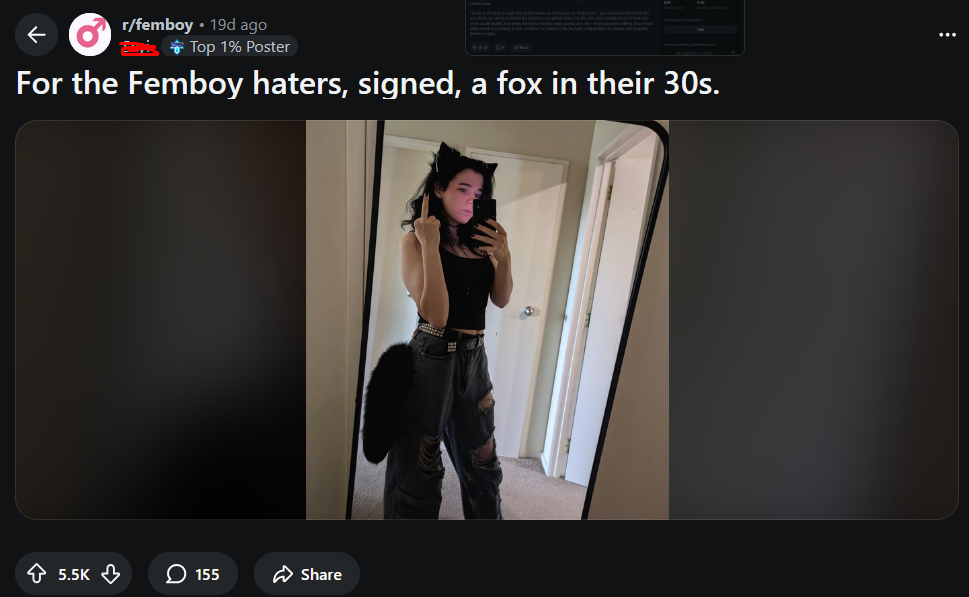Click the blurred area left of the photo
The width and height of the screenshot is (969, 597).
[161, 320]
